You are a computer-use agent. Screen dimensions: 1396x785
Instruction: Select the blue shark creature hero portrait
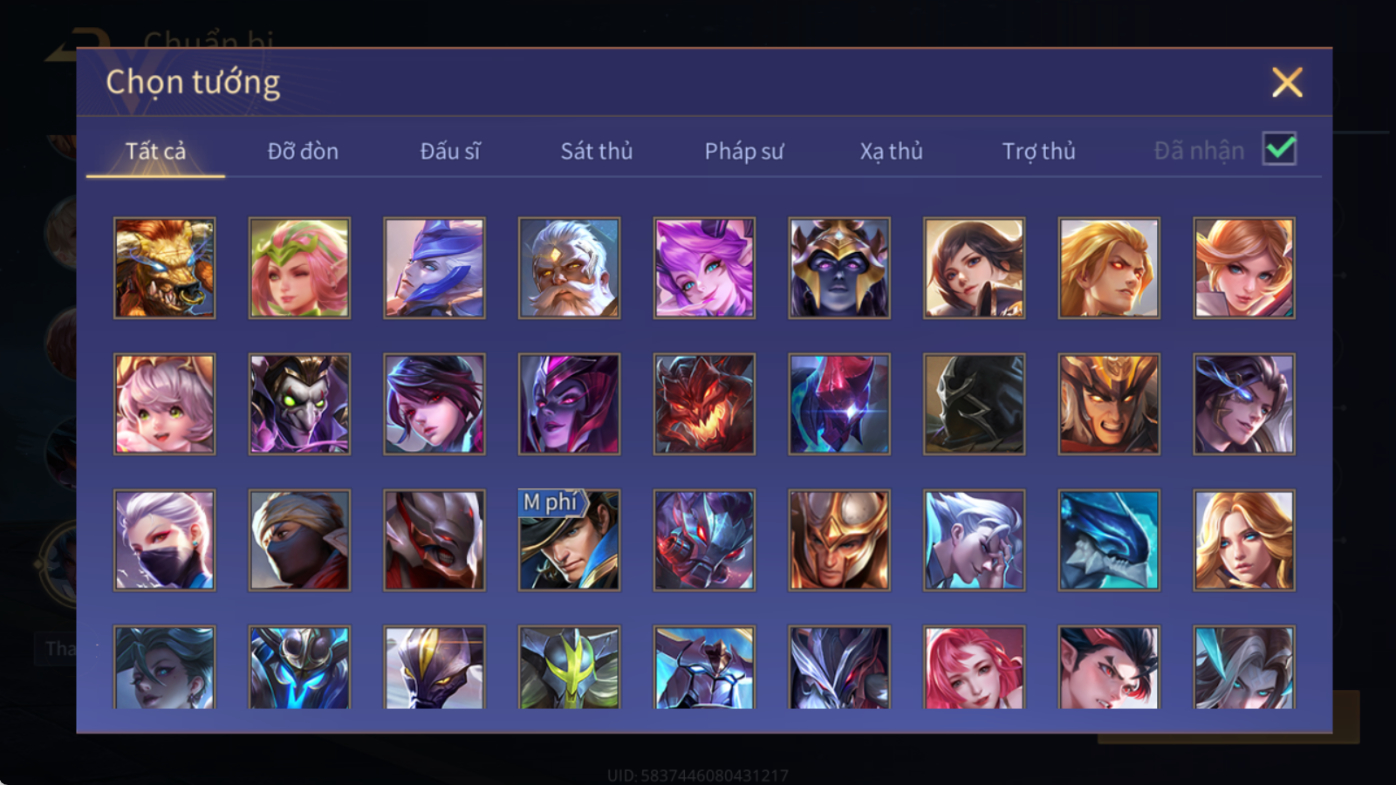pos(1109,540)
